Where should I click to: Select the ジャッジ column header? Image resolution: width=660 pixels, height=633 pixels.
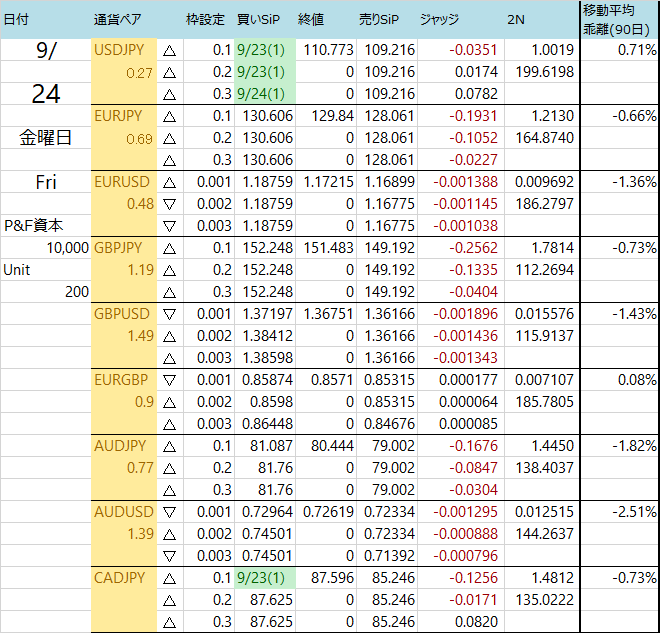(x=439, y=19)
